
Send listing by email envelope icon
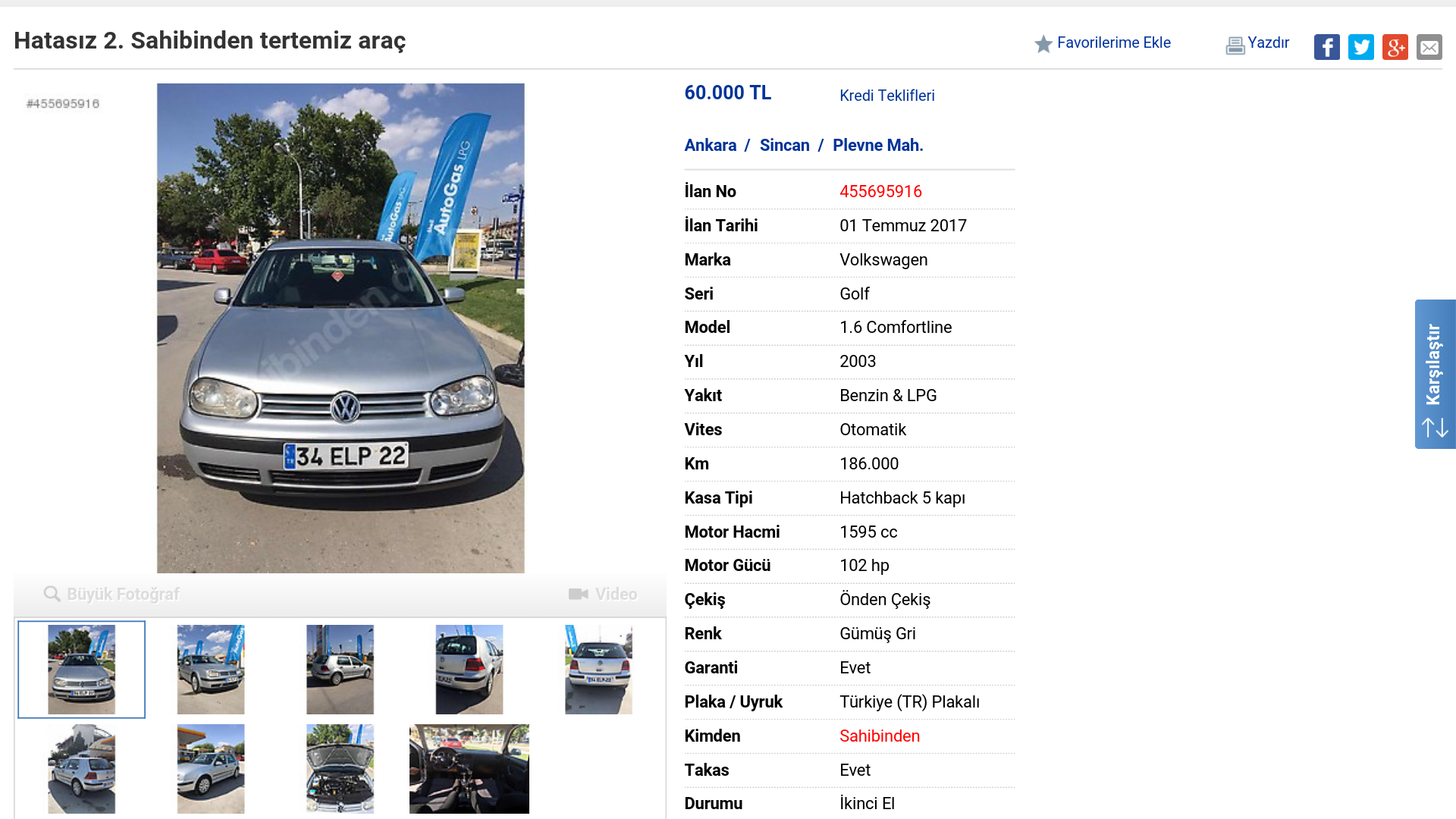click(x=1429, y=47)
